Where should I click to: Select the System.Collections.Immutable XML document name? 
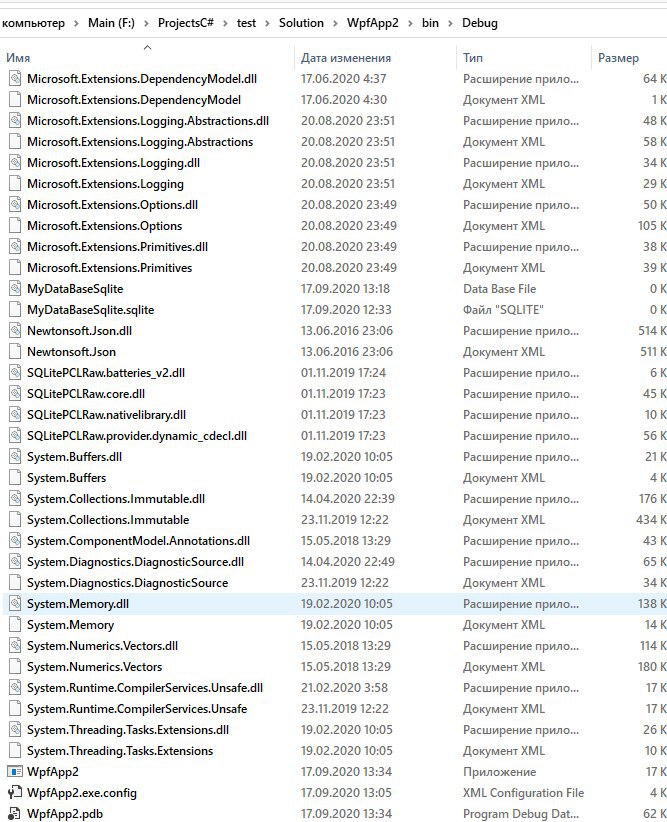[x=108, y=520]
